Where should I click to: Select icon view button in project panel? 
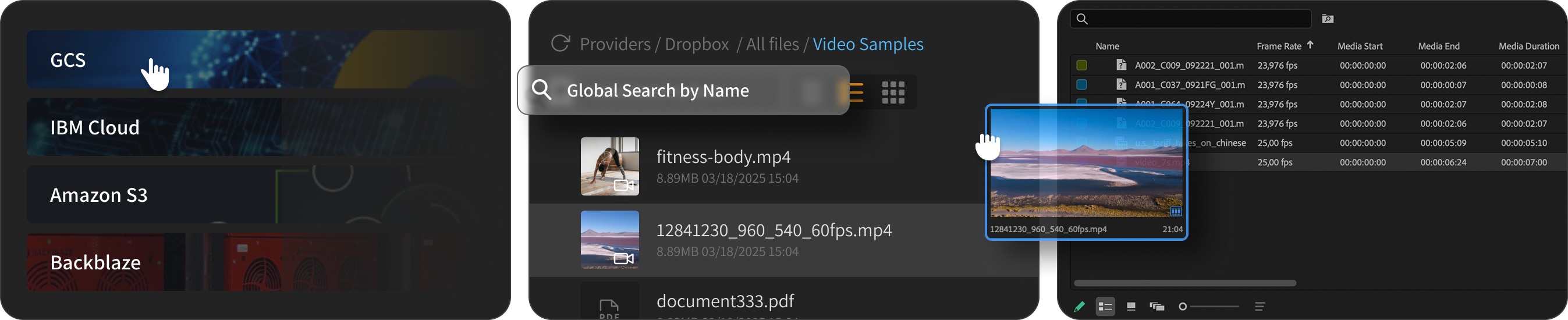(x=1131, y=307)
